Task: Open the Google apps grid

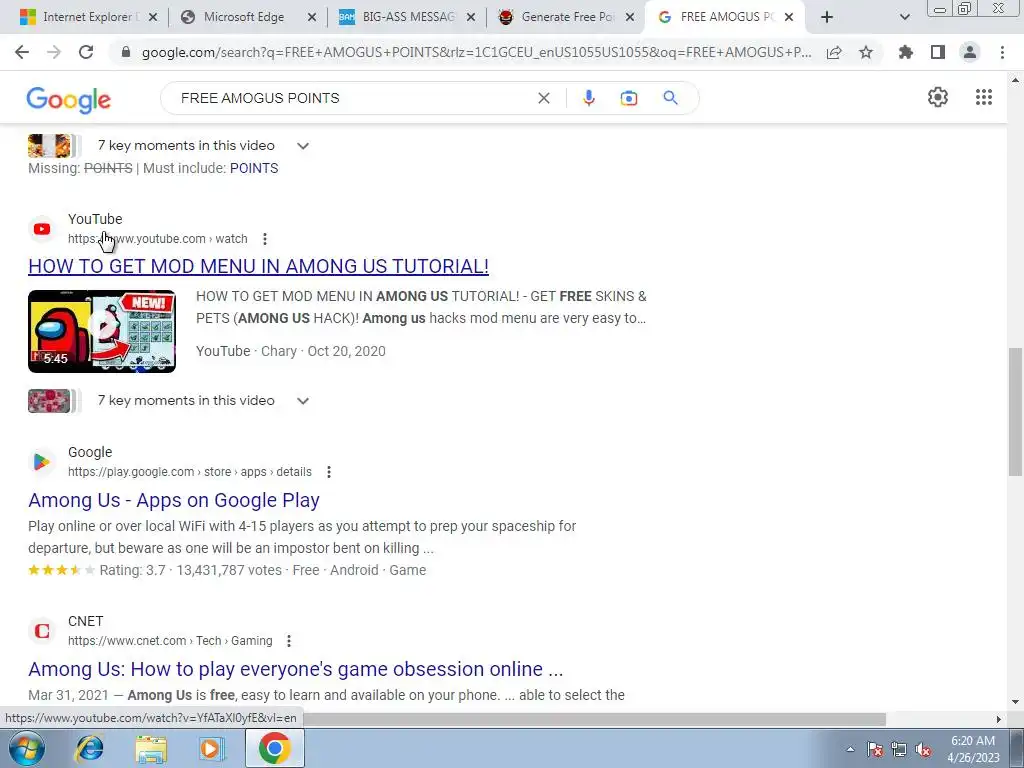Action: 984,97
